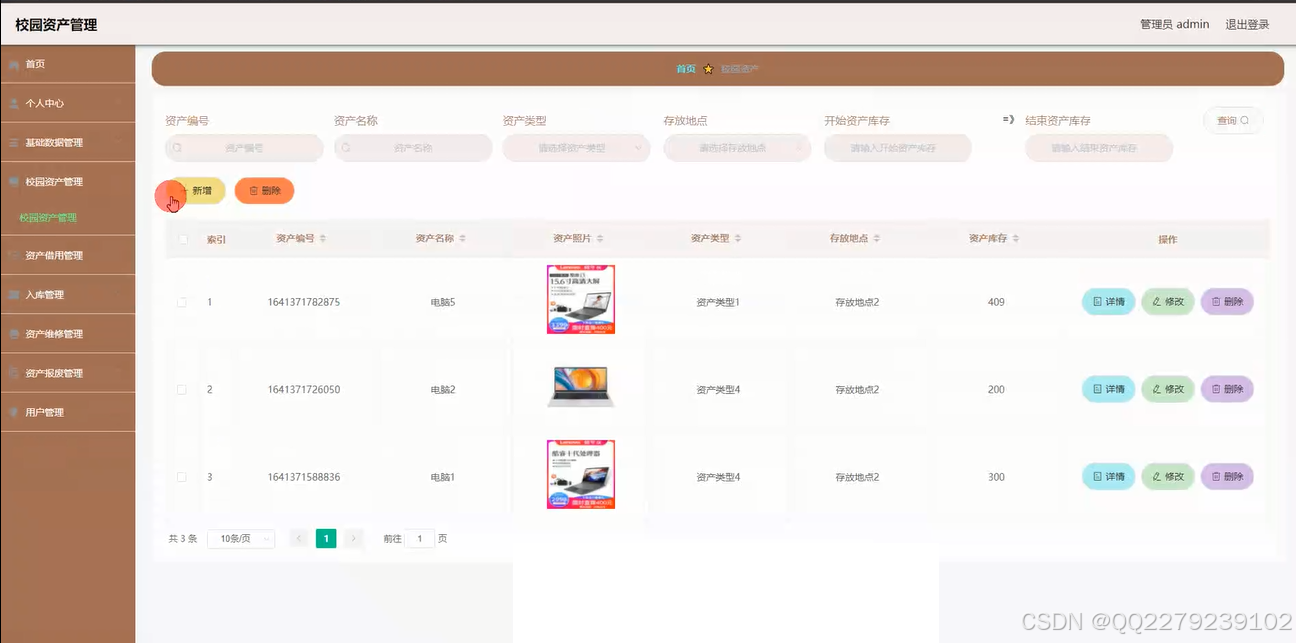Check the select-all checkbox in table header
This screenshot has width=1296, height=643.
181,238
